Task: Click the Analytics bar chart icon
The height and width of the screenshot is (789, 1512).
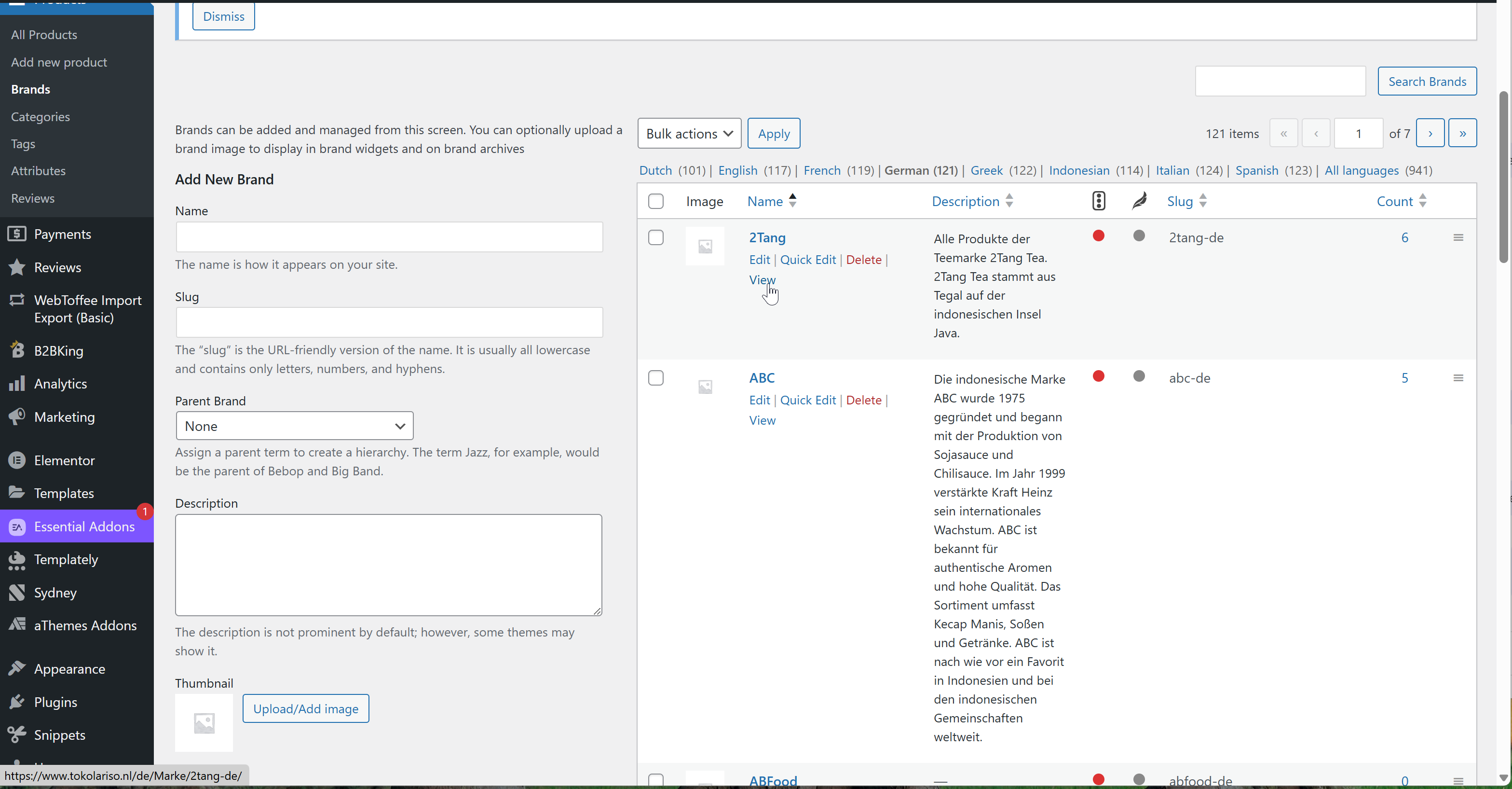Action: point(17,383)
